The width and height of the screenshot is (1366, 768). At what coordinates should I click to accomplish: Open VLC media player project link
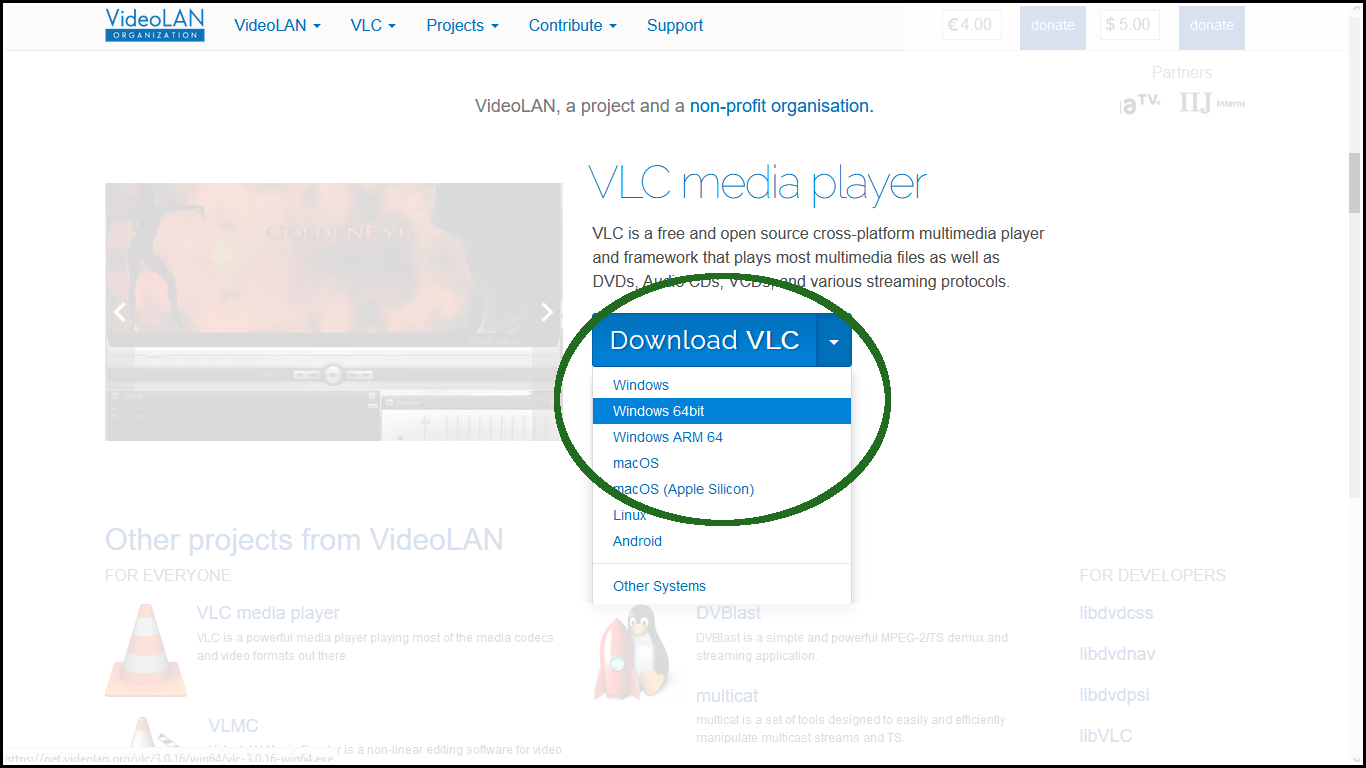pyautogui.click(x=268, y=613)
